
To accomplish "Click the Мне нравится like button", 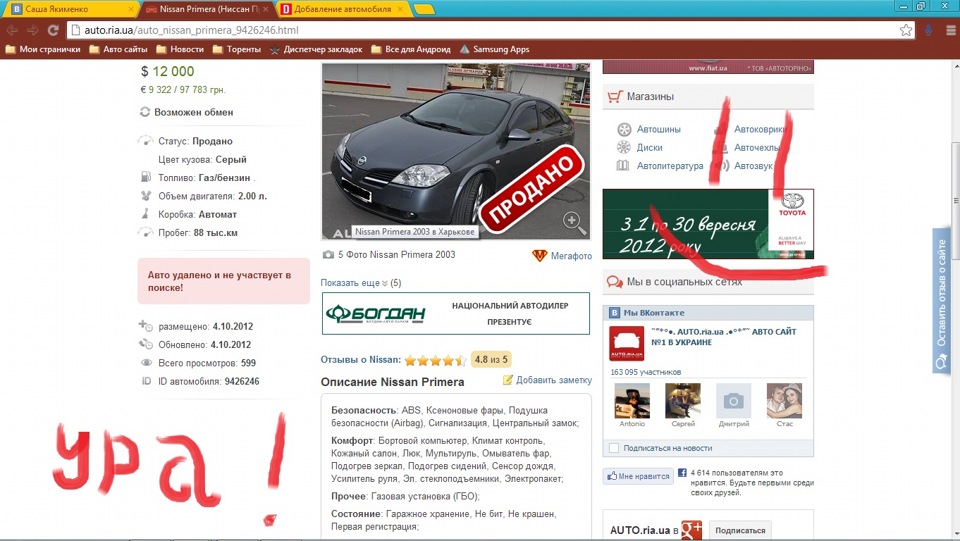I will [638, 476].
